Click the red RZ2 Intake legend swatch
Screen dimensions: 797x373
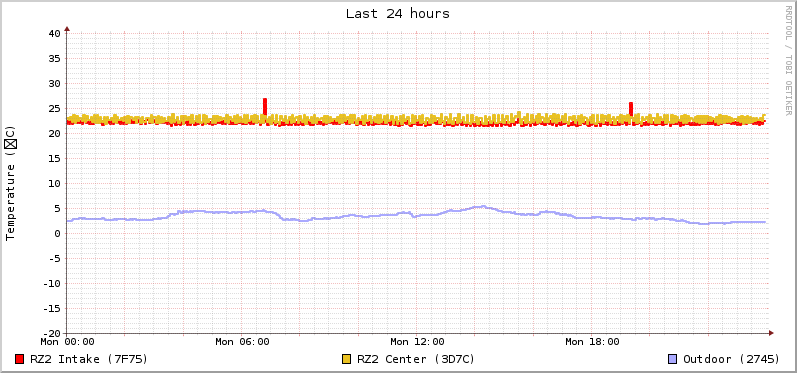tap(20, 359)
